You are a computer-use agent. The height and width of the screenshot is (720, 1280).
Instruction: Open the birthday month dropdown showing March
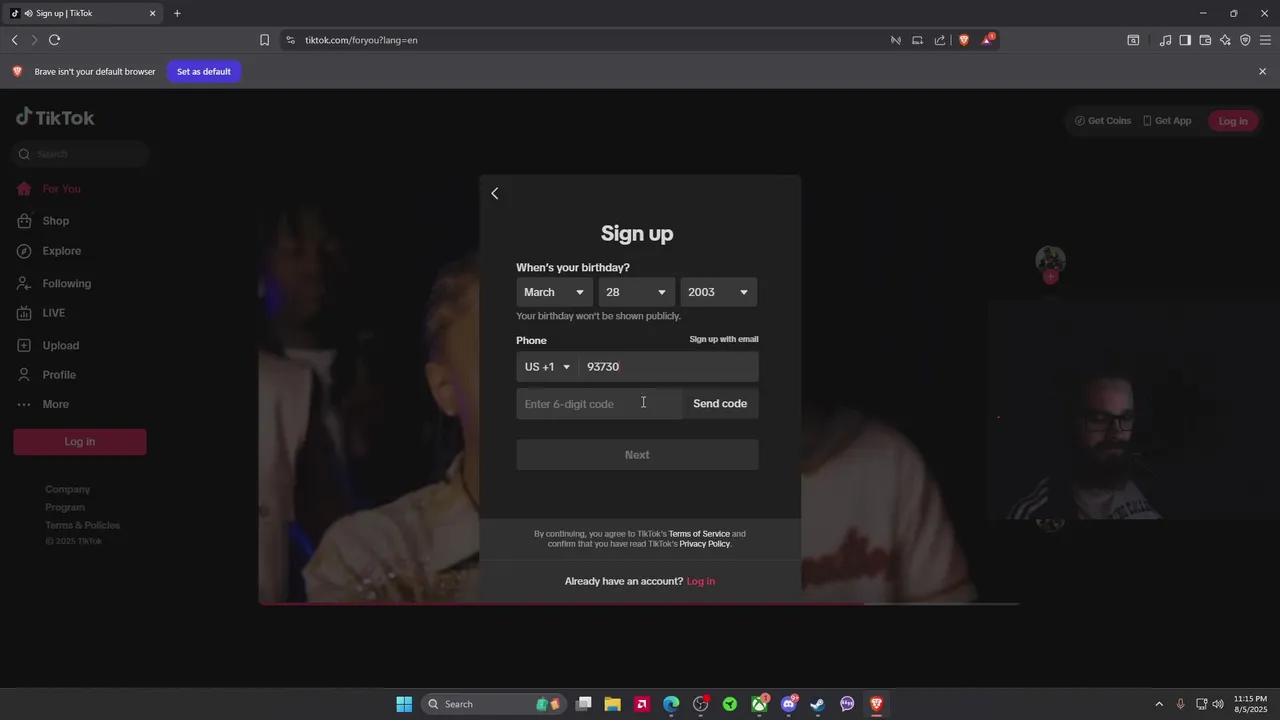click(553, 292)
